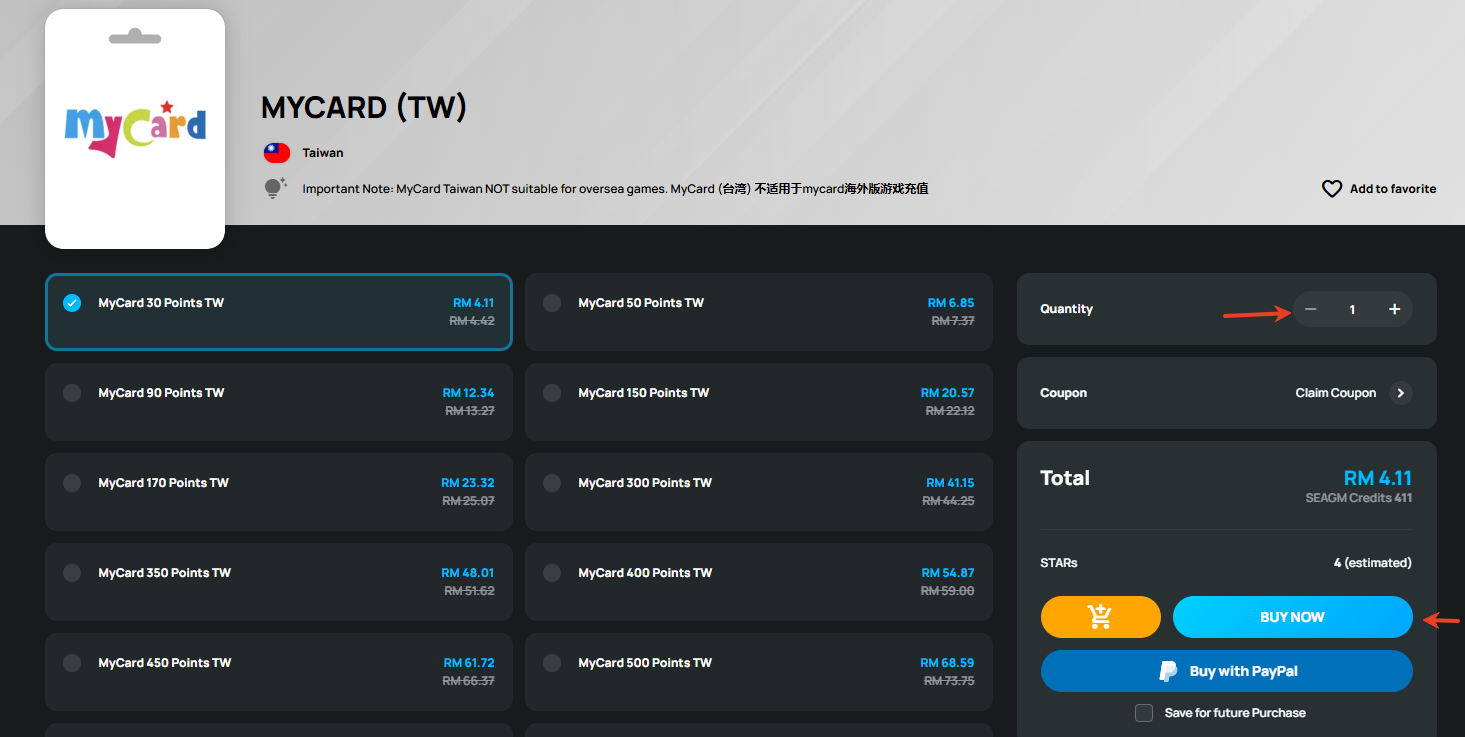Click the RM 54.87 price text

(948, 573)
